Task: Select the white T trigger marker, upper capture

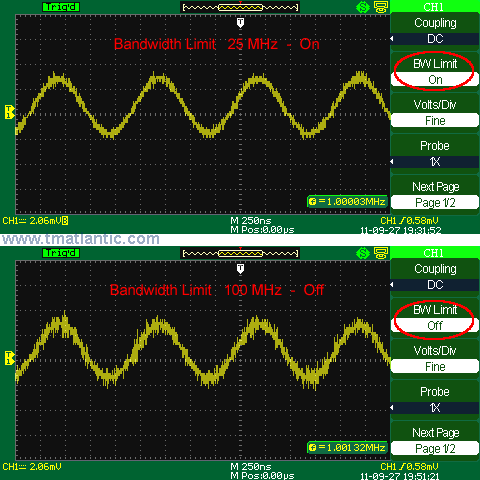Action: point(240,23)
